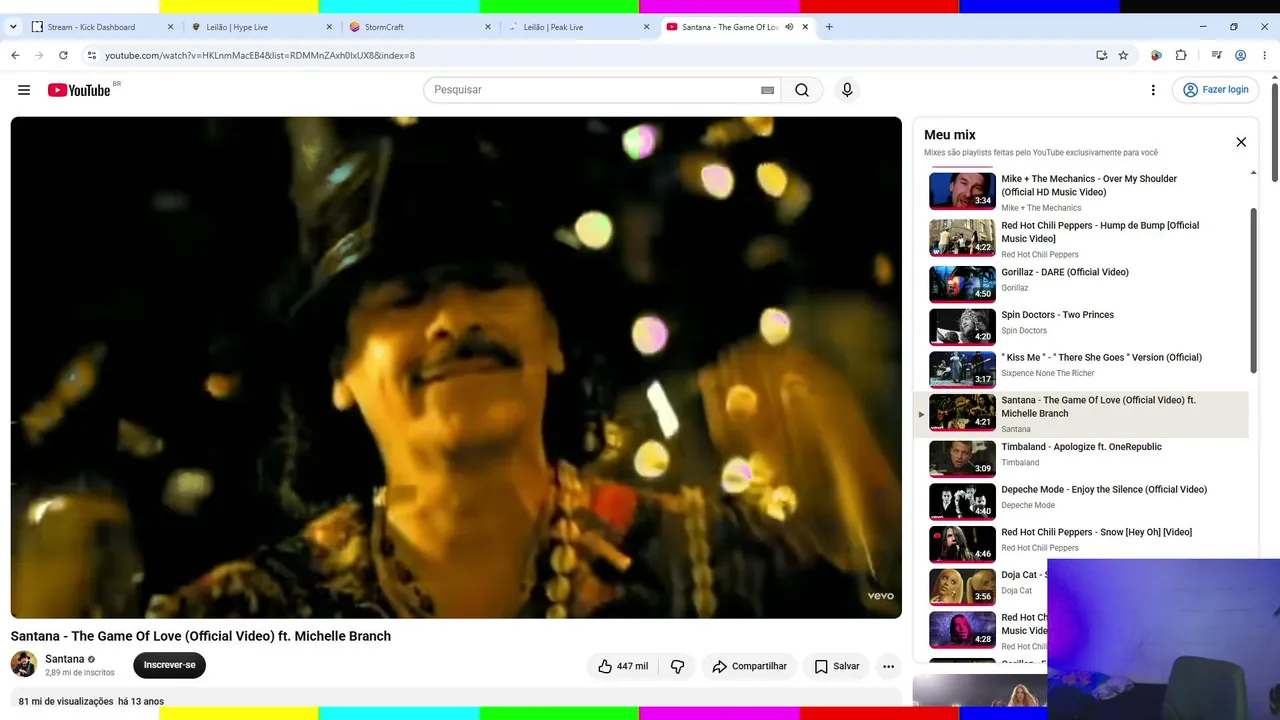Close the Meu mix playlist panel
Screen dimensions: 1280x720
coord(1241,142)
